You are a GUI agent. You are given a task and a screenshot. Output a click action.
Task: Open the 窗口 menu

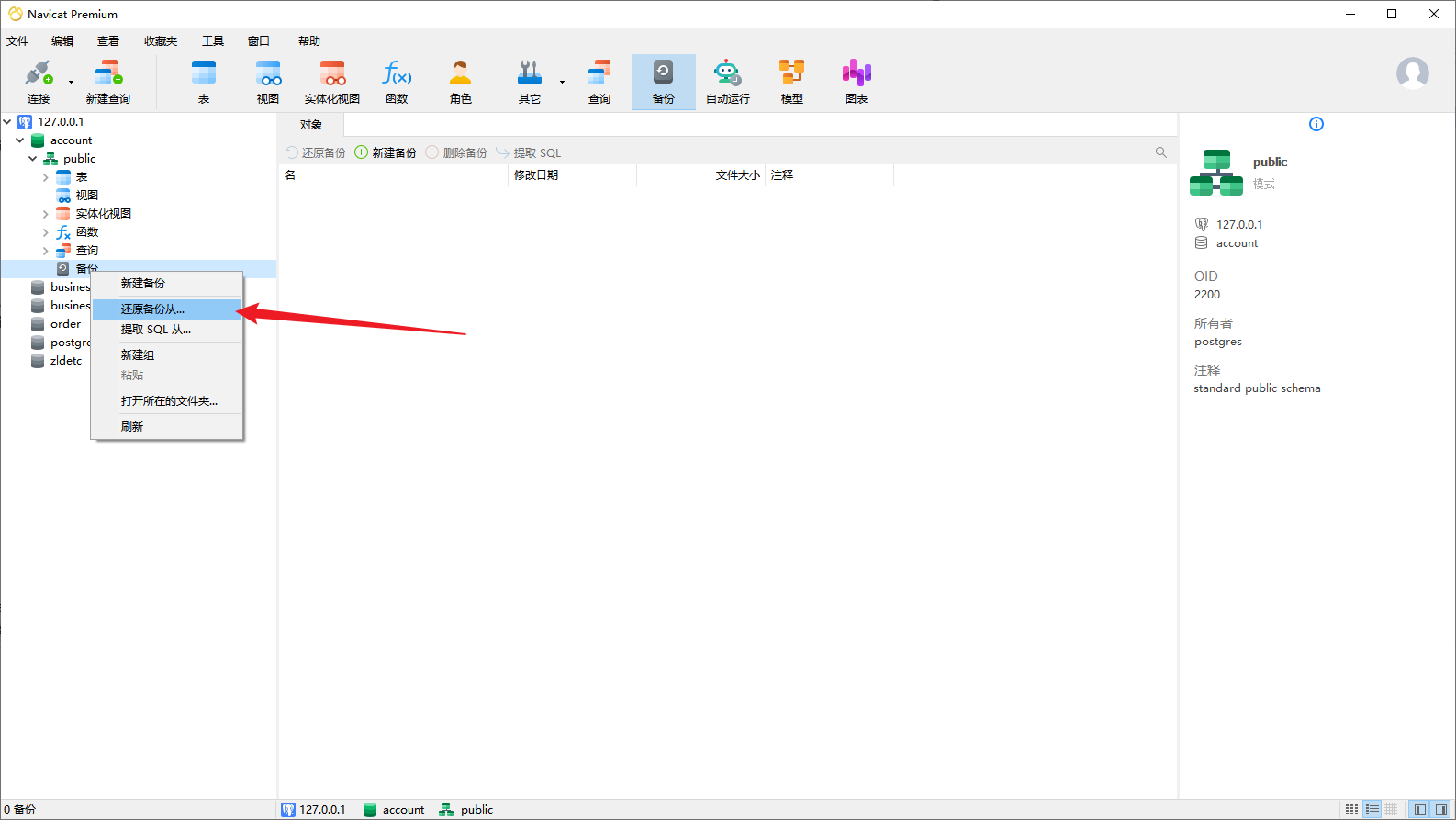click(259, 41)
